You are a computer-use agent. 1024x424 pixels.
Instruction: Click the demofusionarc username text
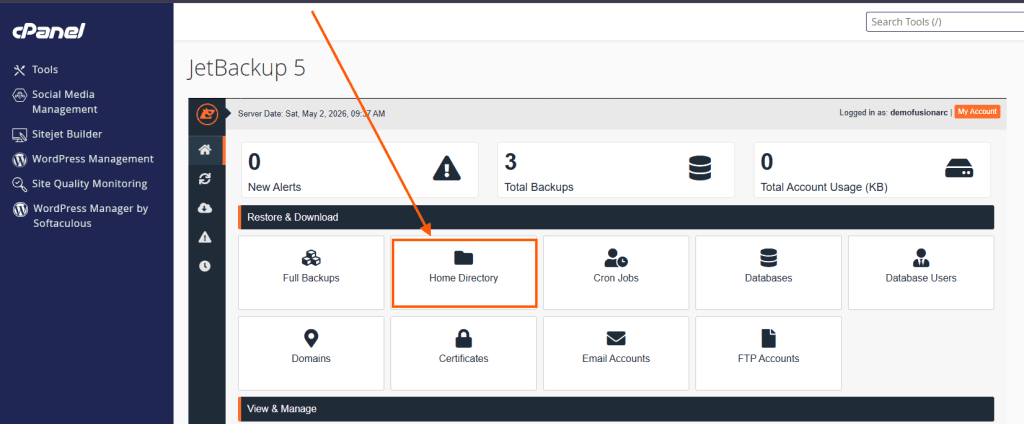coord(919,112)
